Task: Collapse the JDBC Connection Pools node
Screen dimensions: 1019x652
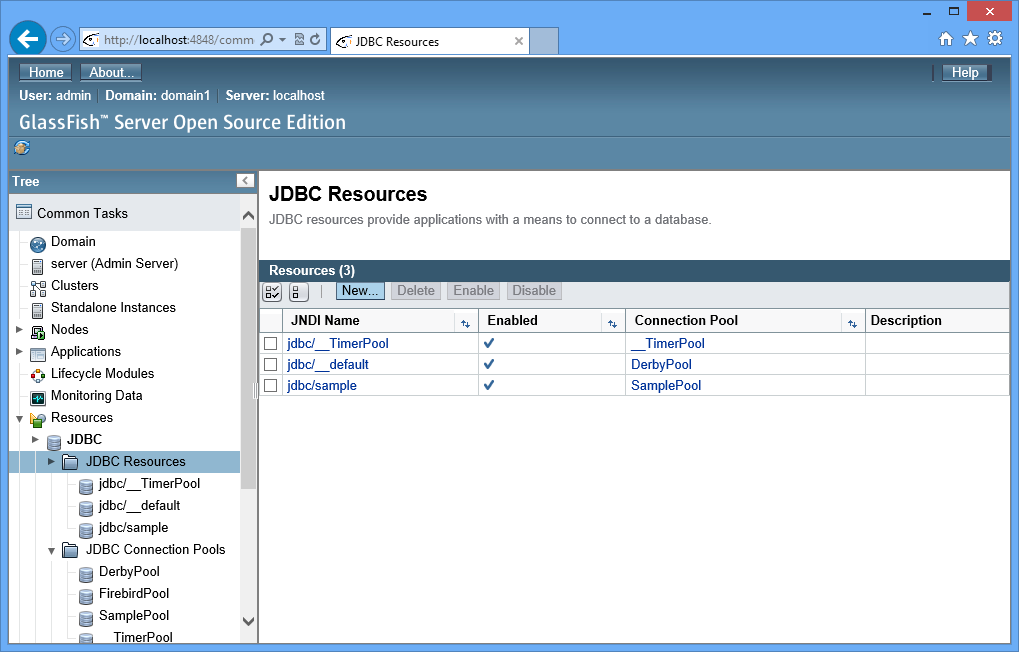Action: [x=51, y=551]
